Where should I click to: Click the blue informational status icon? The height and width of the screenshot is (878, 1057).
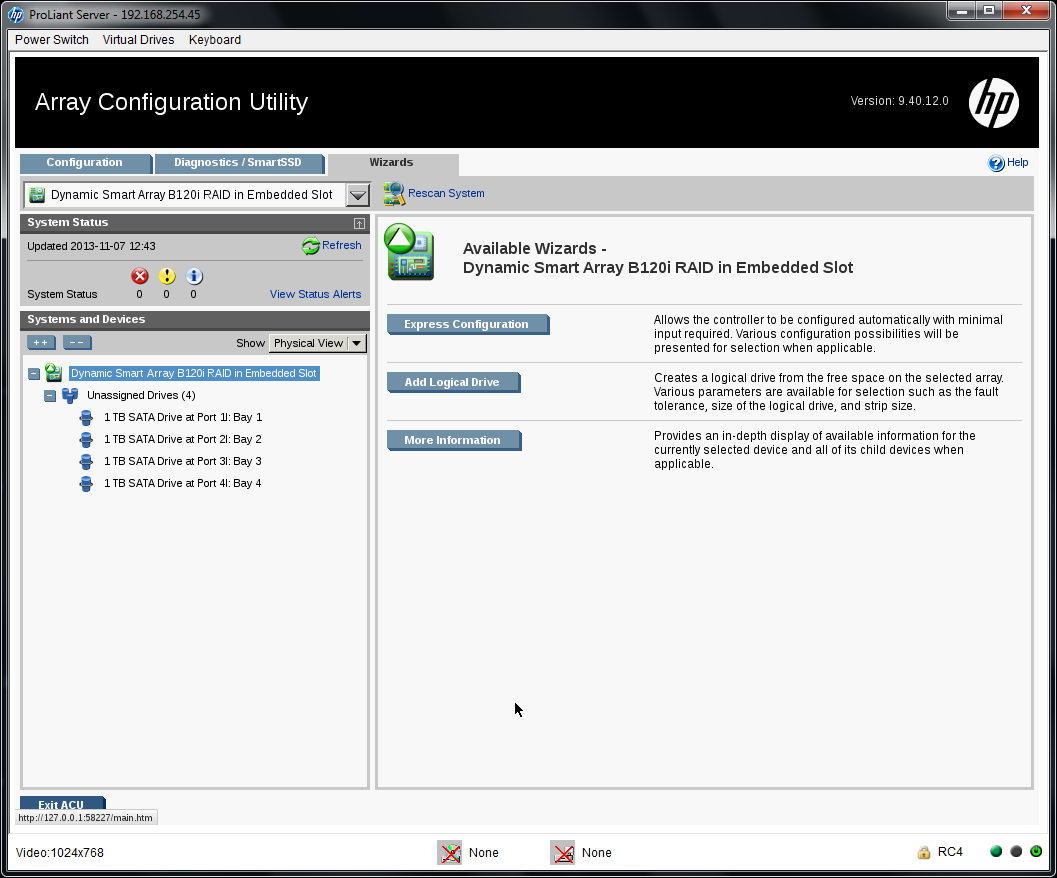click(x=193, y=276)
